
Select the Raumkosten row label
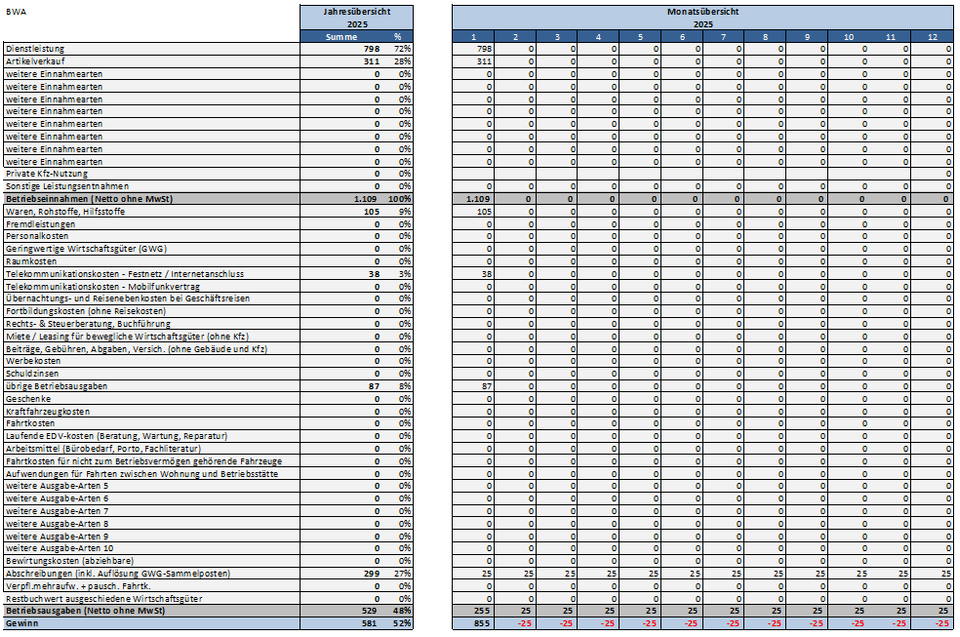click(x=31, y=262)
